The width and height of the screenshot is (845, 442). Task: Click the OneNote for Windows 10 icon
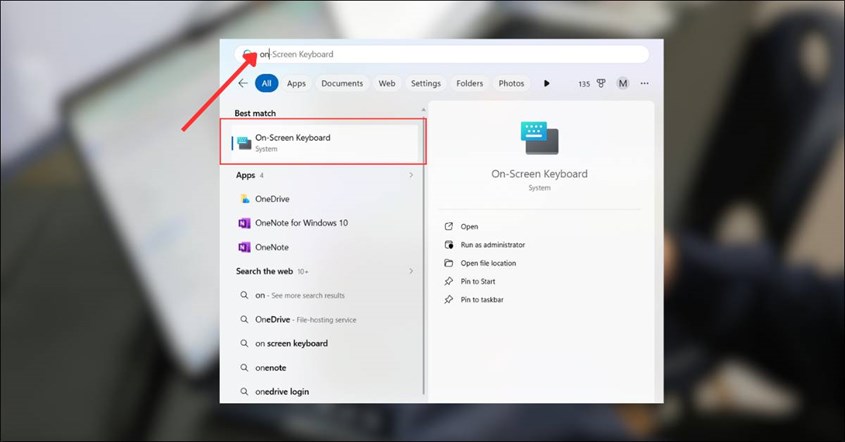(244, 223)
